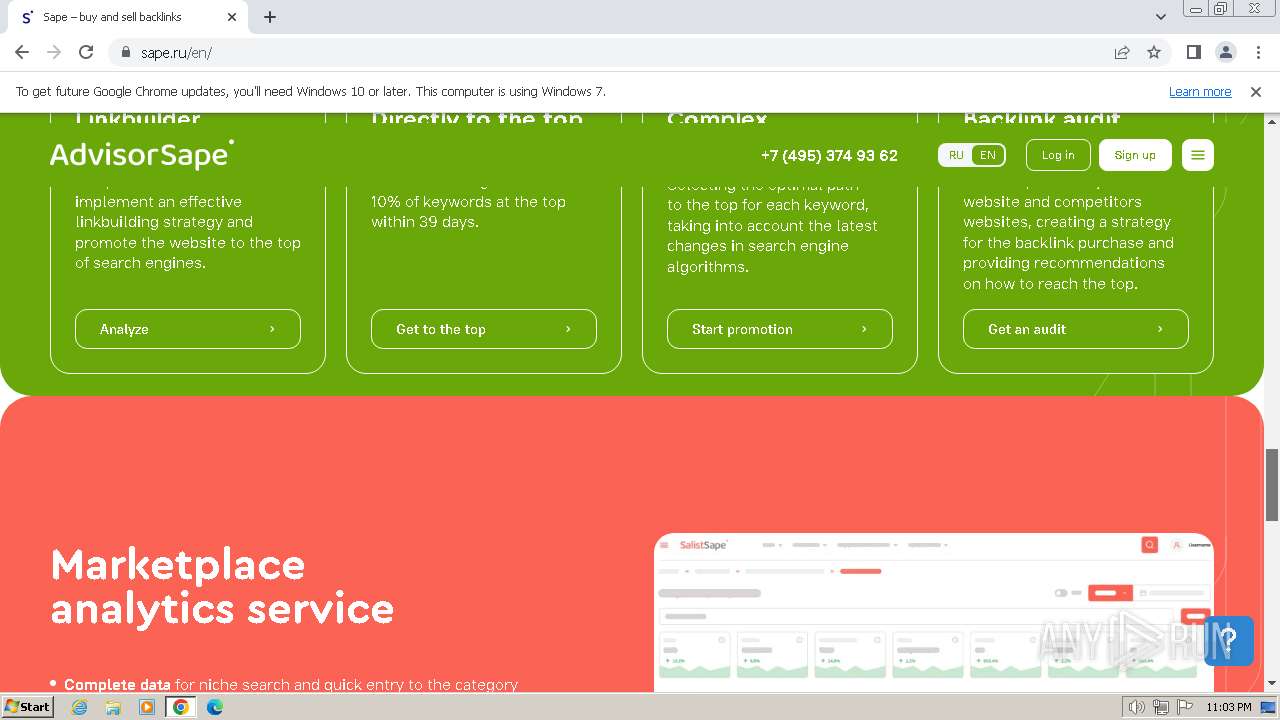Click the Get an audit button
This screenshot has height=720, width=1280.
[x=1076, y=329]
